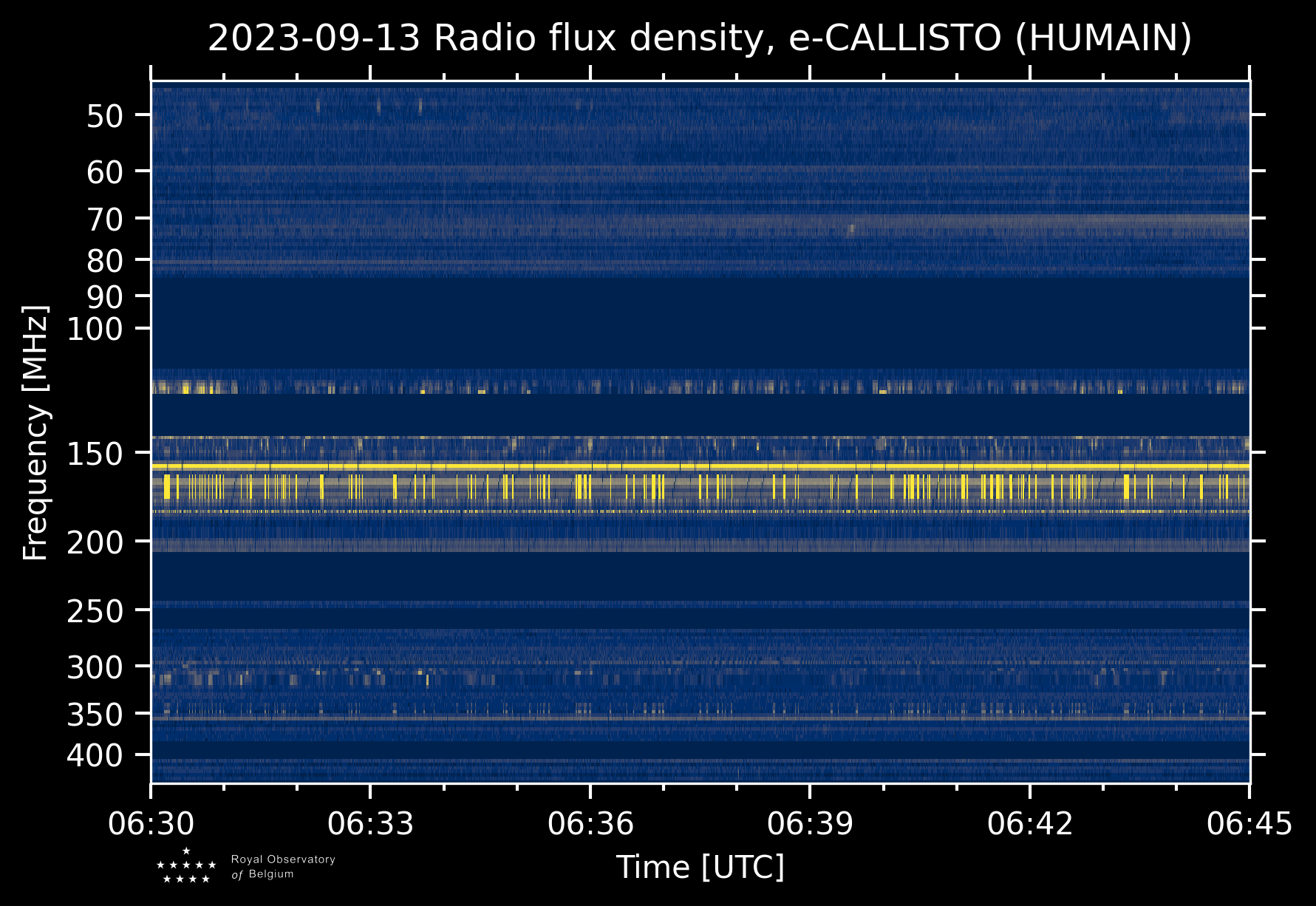Click the 06:30 time tick label
The width and height of the screenshot is (1316, 906).
[151, 823]
